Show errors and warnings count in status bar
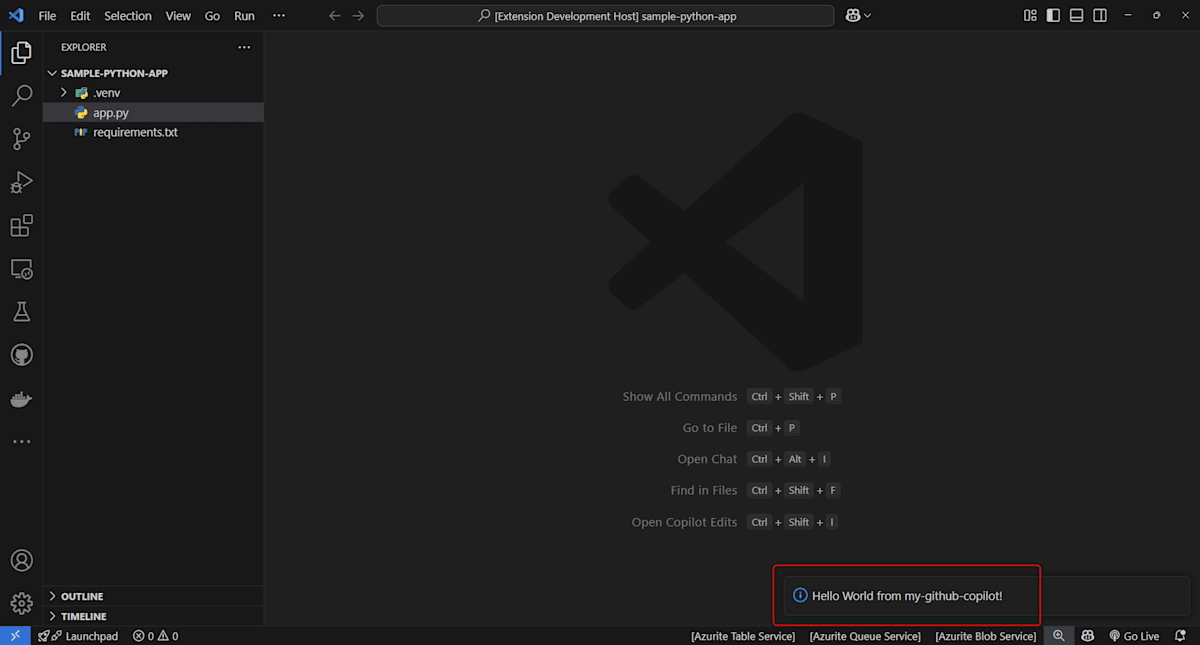This screenshot has height=645, width=1200. (155, 636)
